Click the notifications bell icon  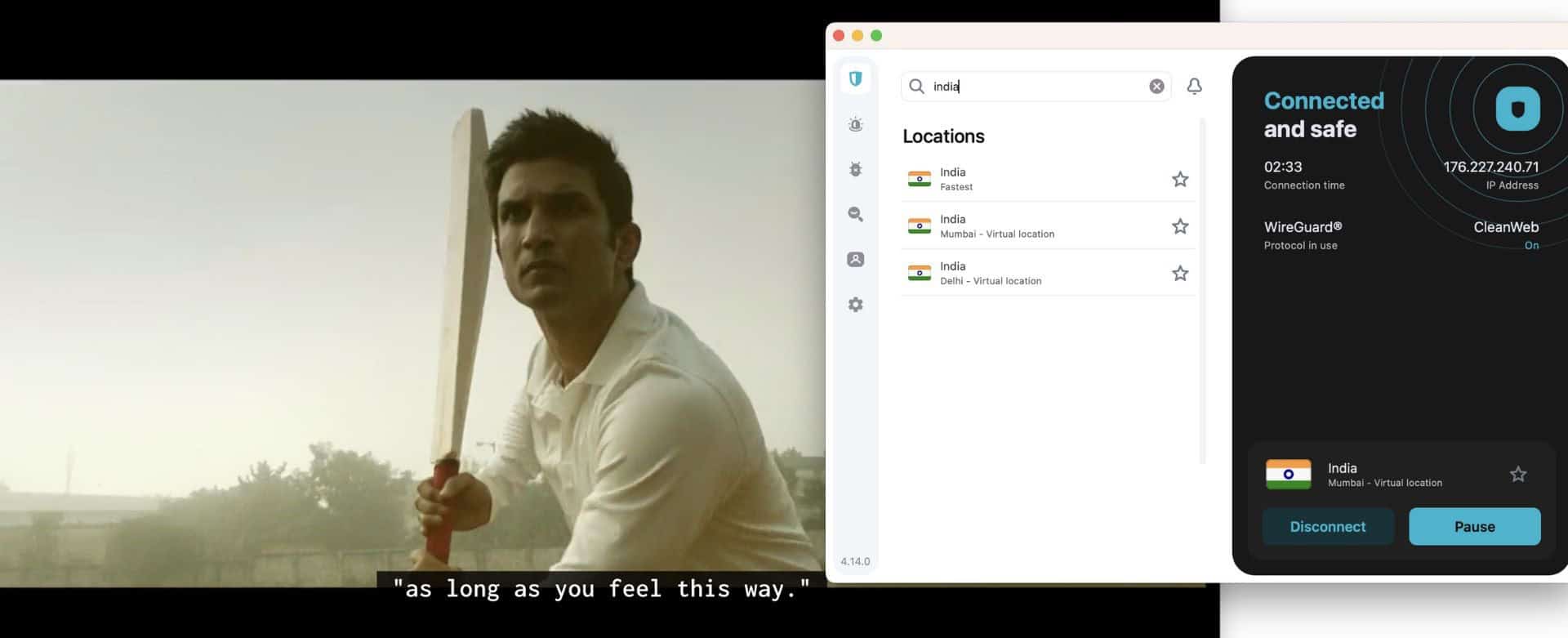(1194, 87)
